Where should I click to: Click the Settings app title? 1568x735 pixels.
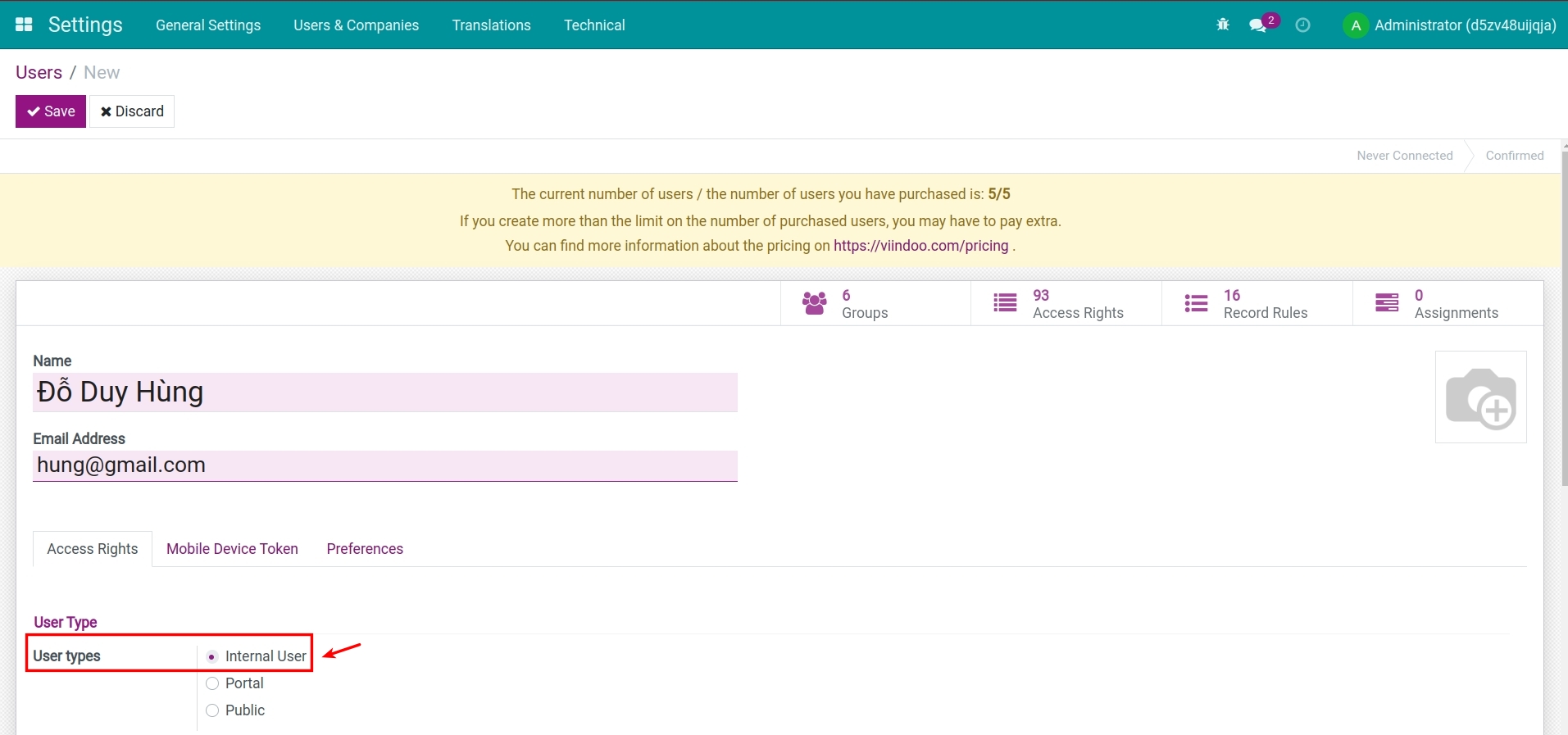click(x=85, y=25)
